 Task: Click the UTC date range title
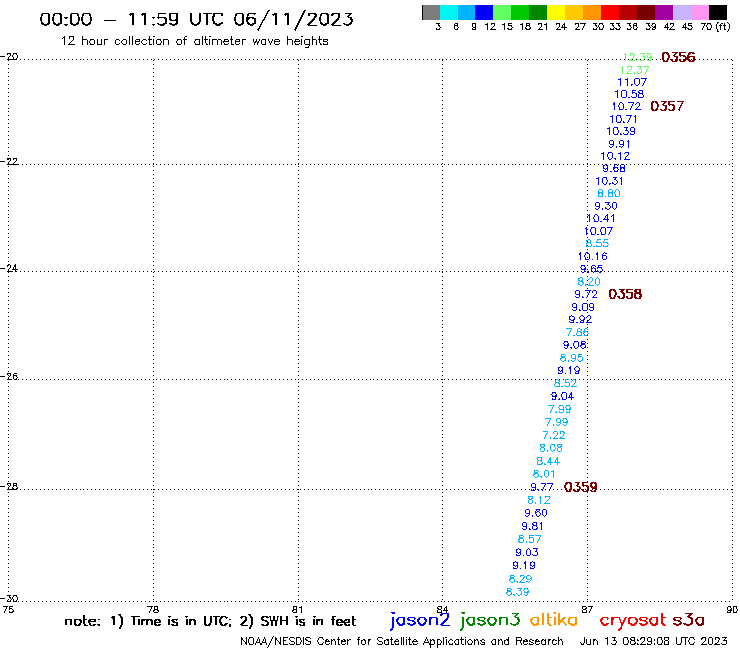(196, 19)
